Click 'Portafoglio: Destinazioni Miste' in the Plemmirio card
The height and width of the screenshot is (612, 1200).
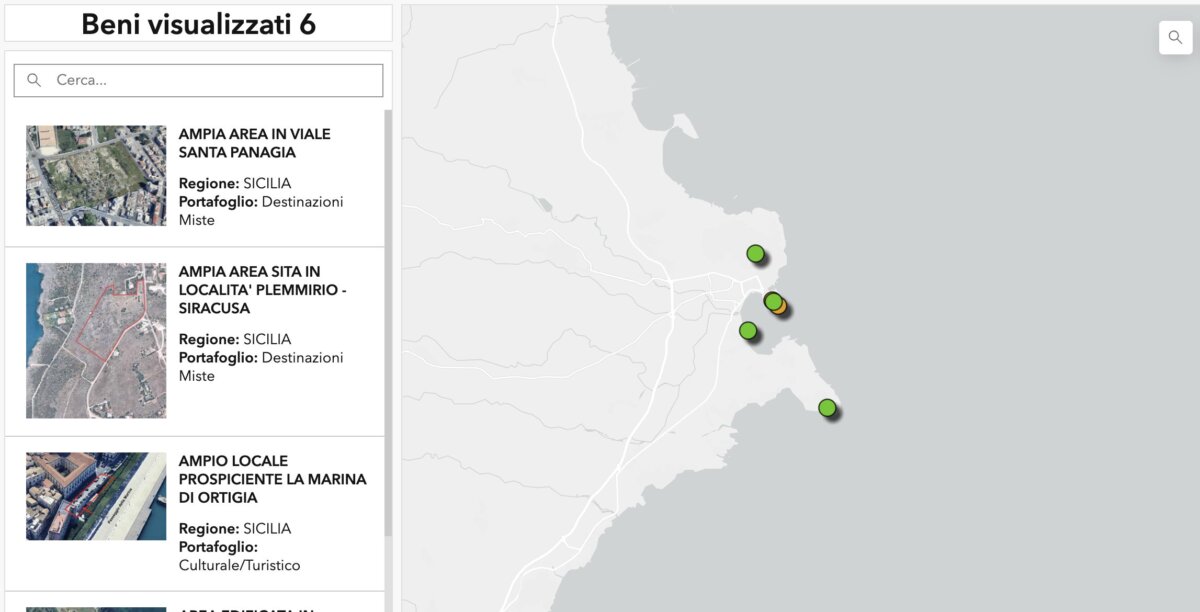click(x=261, y=367)
